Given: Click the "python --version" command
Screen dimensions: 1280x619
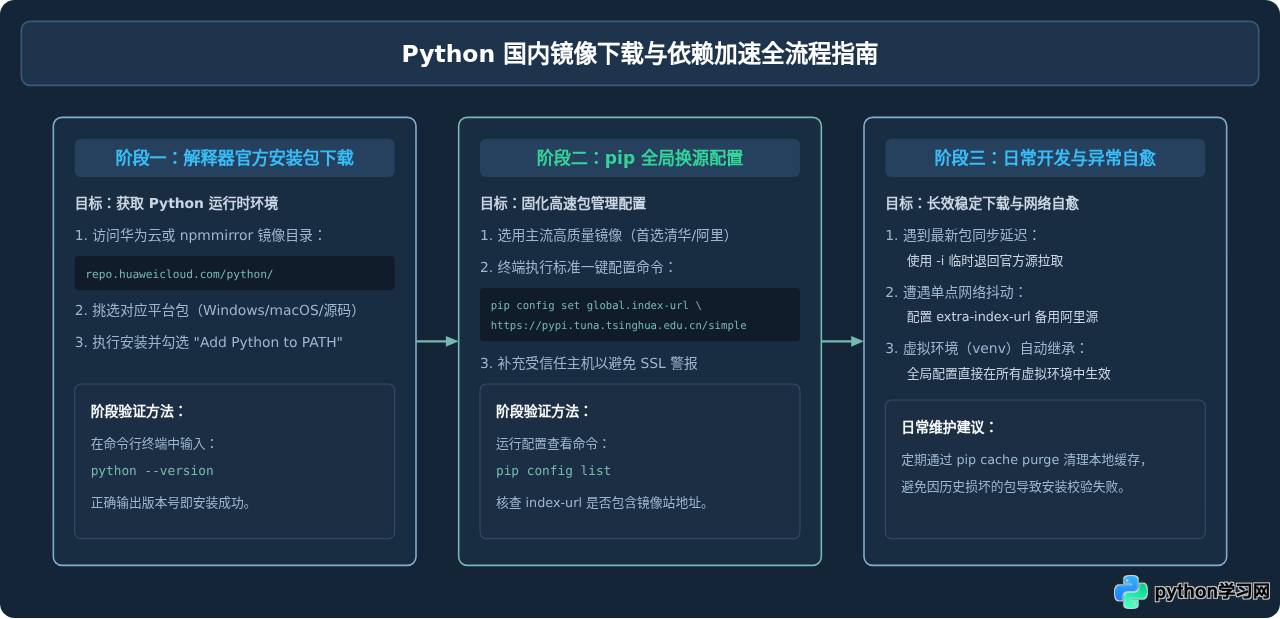Looking at the screenshot, I should click(152, 471).
